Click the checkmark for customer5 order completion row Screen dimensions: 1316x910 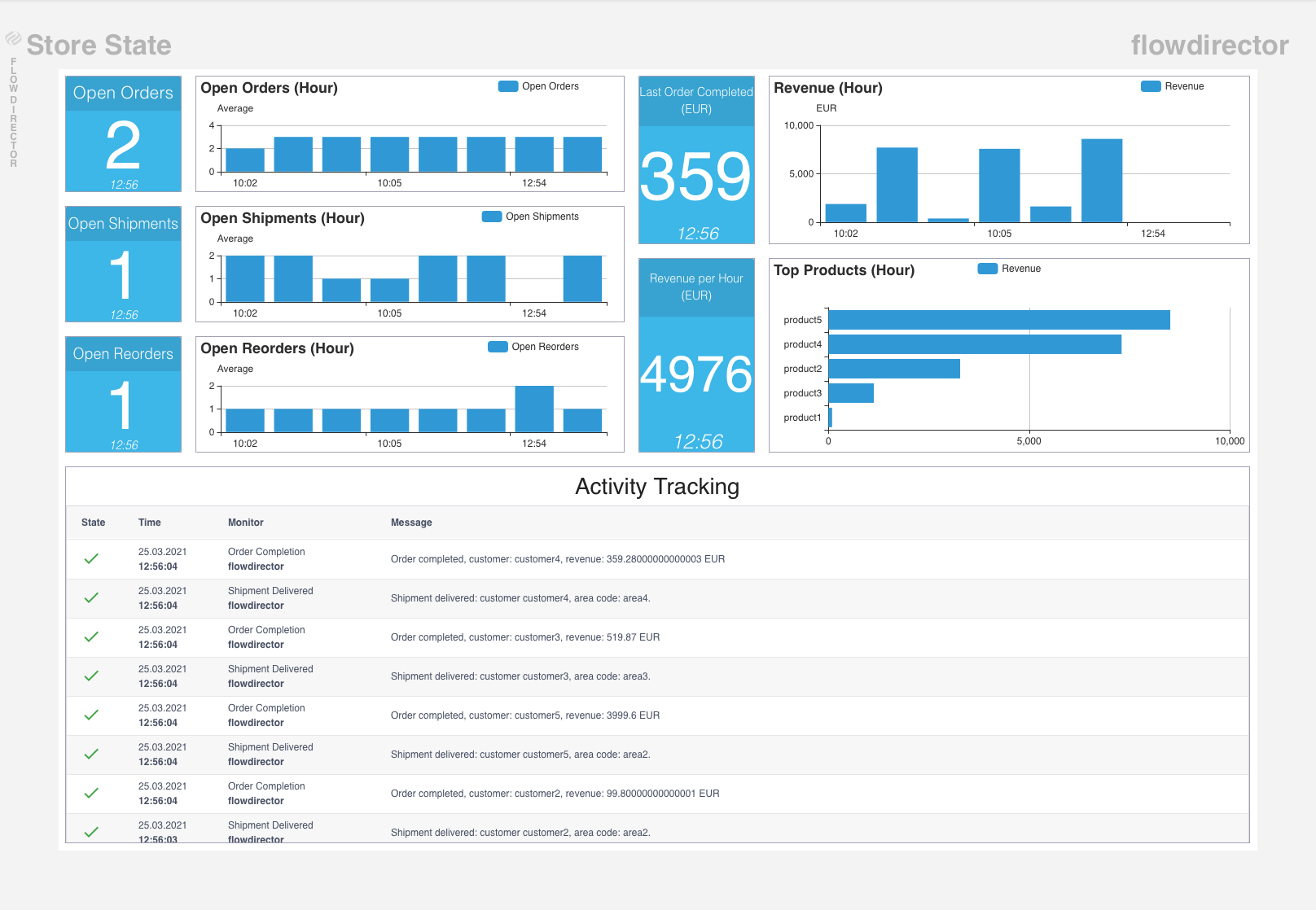[x=91, y=715]
